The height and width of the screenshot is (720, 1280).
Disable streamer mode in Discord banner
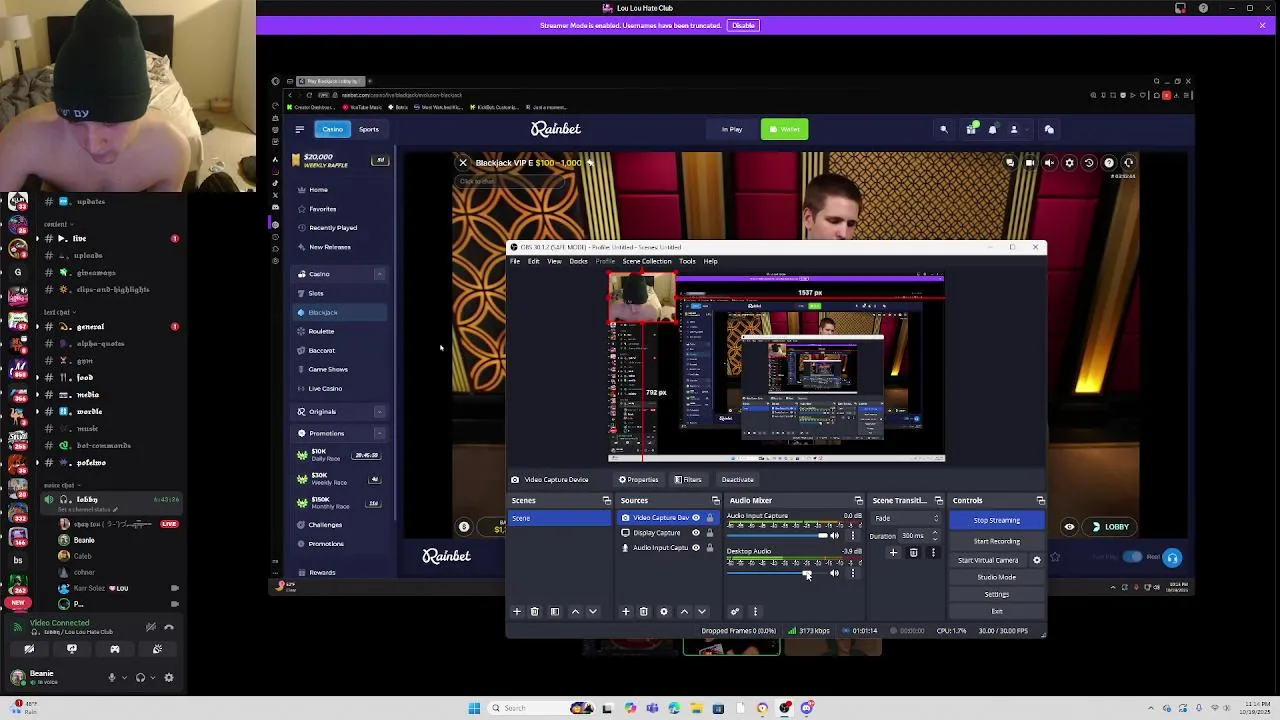tap(743, 25)
